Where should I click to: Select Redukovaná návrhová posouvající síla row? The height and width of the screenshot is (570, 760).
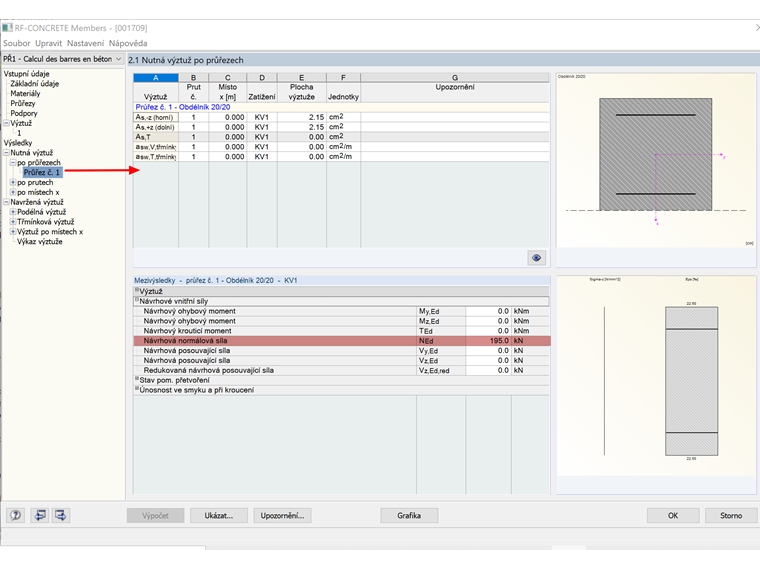pos(342,370)
